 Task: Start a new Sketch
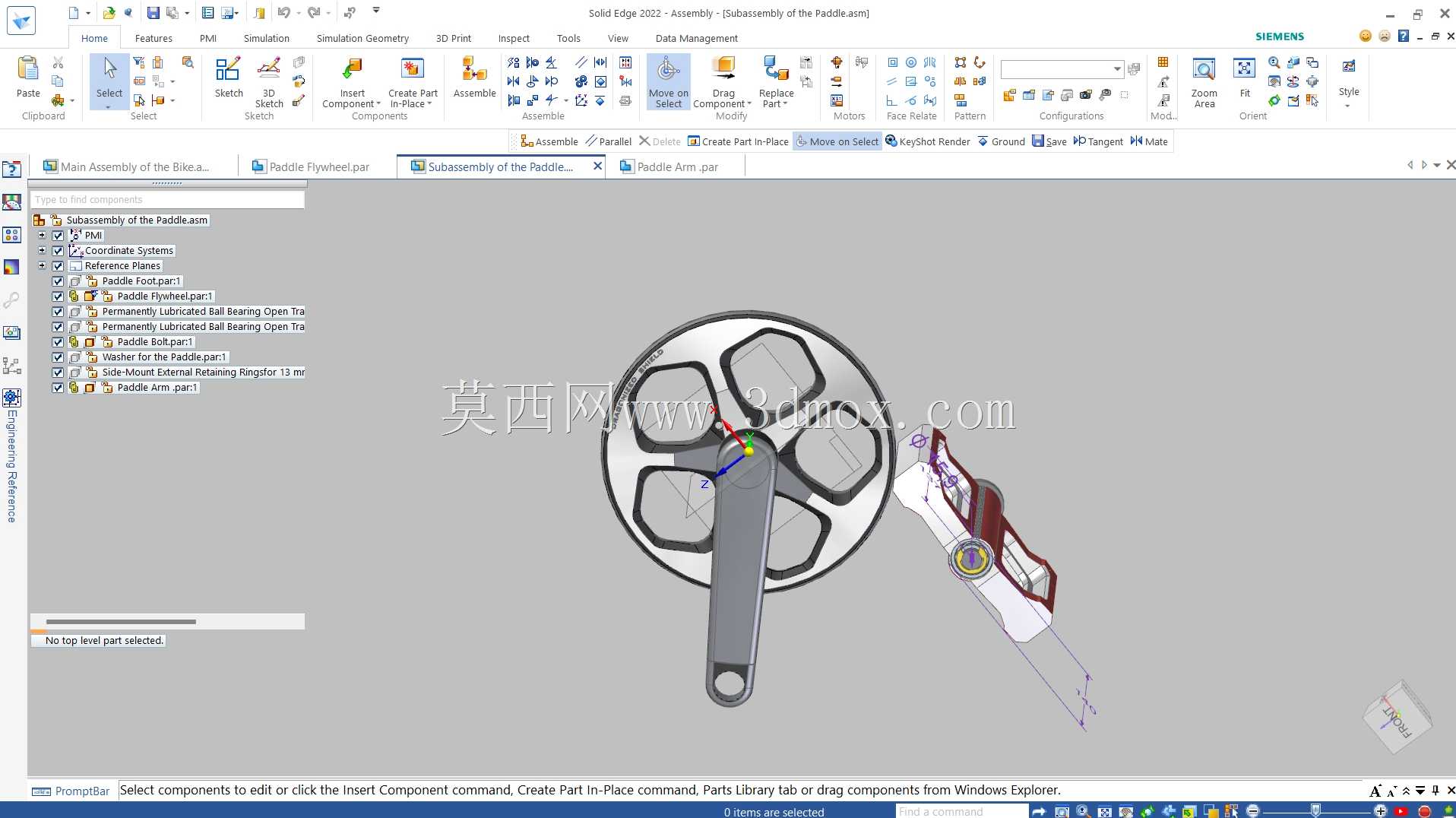tap(228, 70)
